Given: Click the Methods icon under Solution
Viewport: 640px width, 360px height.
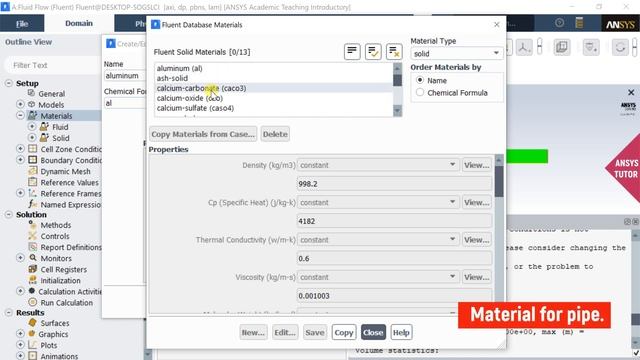Looking at the screenshot, I should (33, 224).
